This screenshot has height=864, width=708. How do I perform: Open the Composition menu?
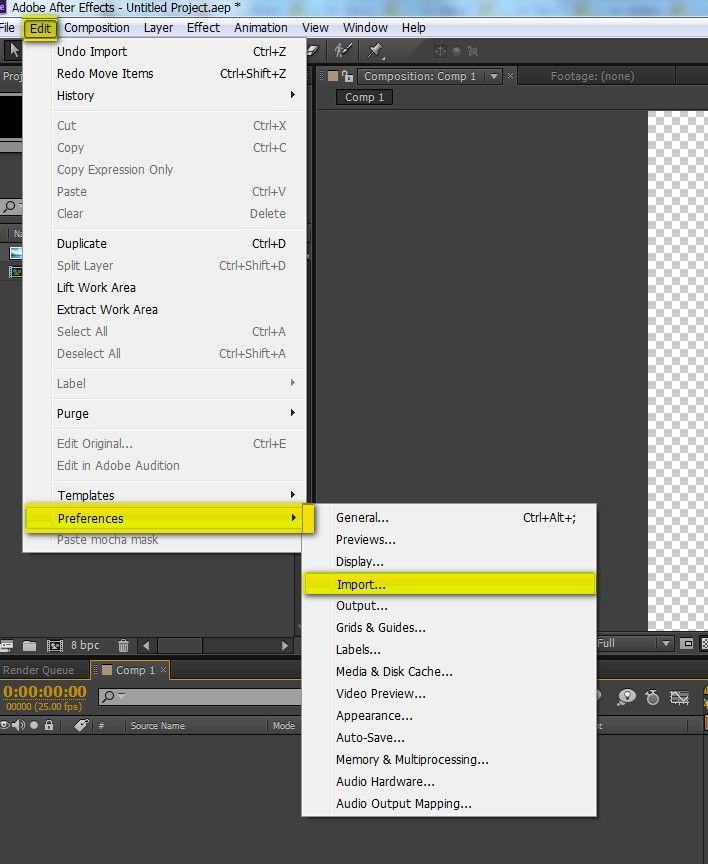(x=97, y=28)
